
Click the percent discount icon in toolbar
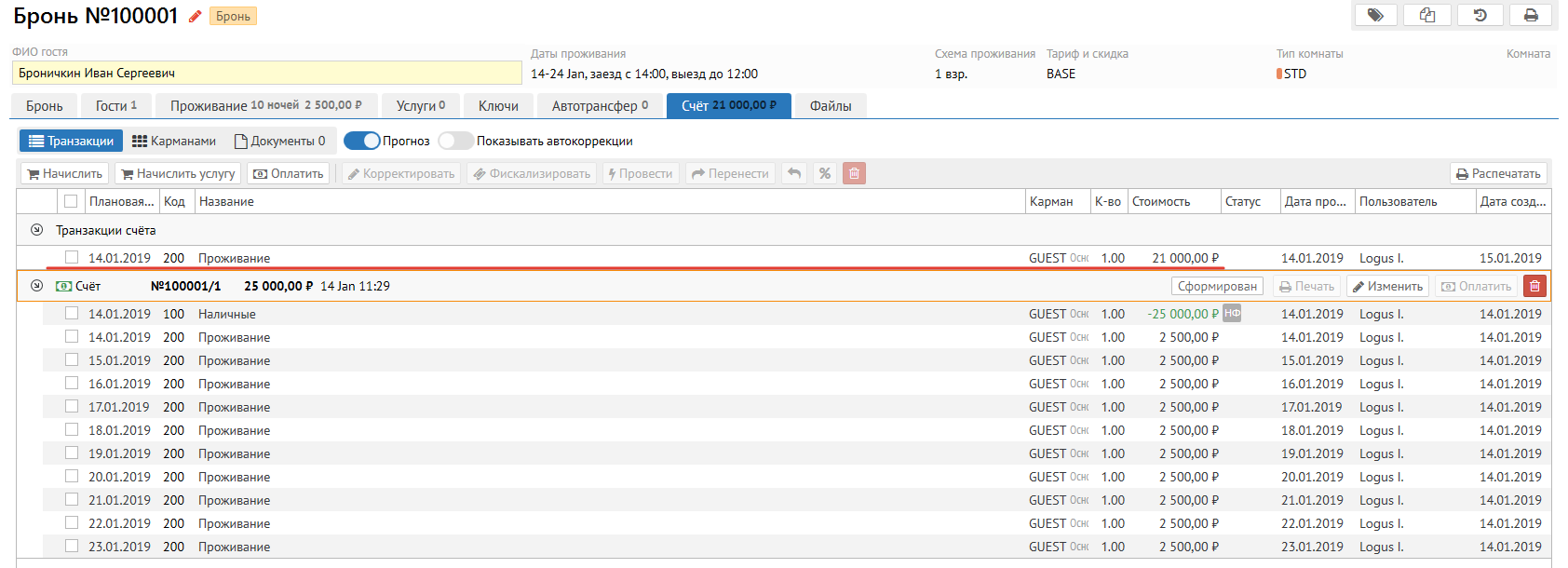(x=824, y=173)
